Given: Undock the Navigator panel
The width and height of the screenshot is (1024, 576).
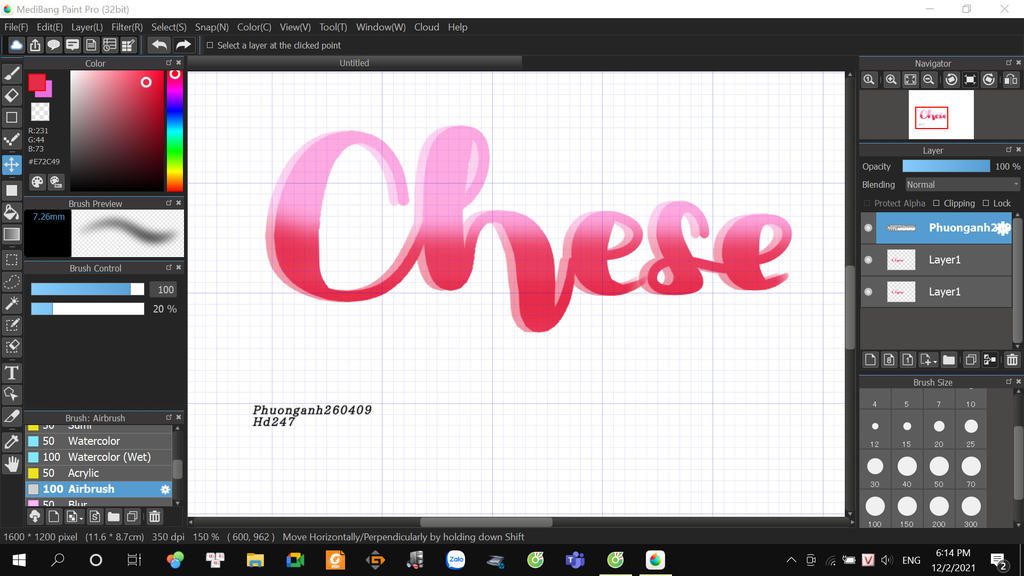Looking at the screenshot, I should [x=1008, y=63].
